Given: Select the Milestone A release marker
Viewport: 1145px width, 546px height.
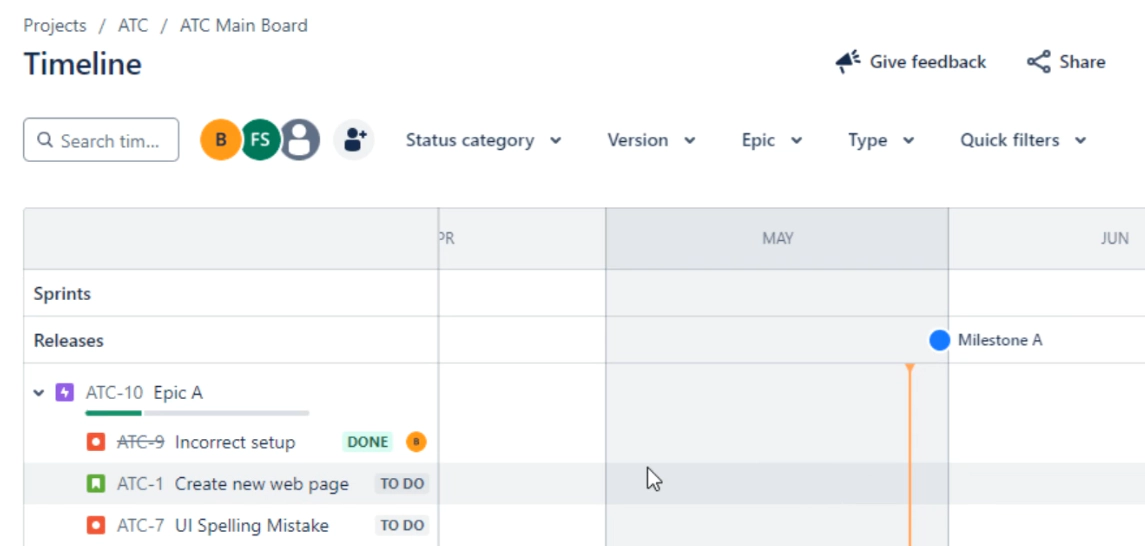Looking at the screenshot, I should coord(939,340).
